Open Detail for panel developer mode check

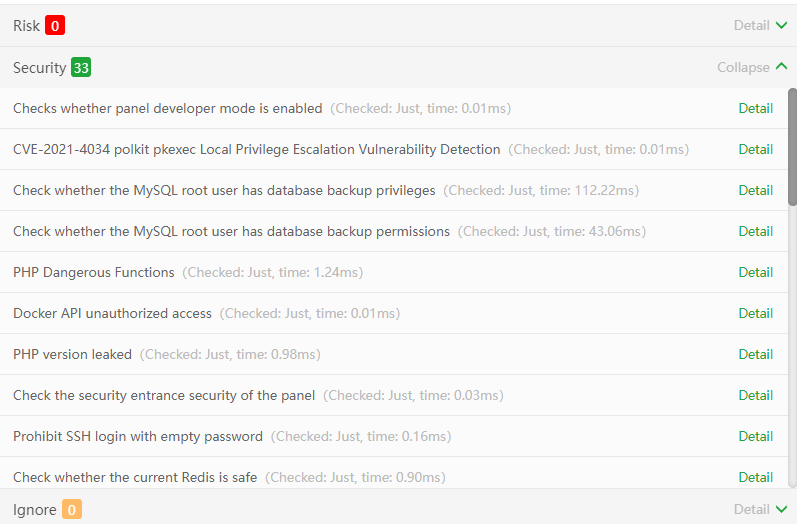tap(755, 108)
